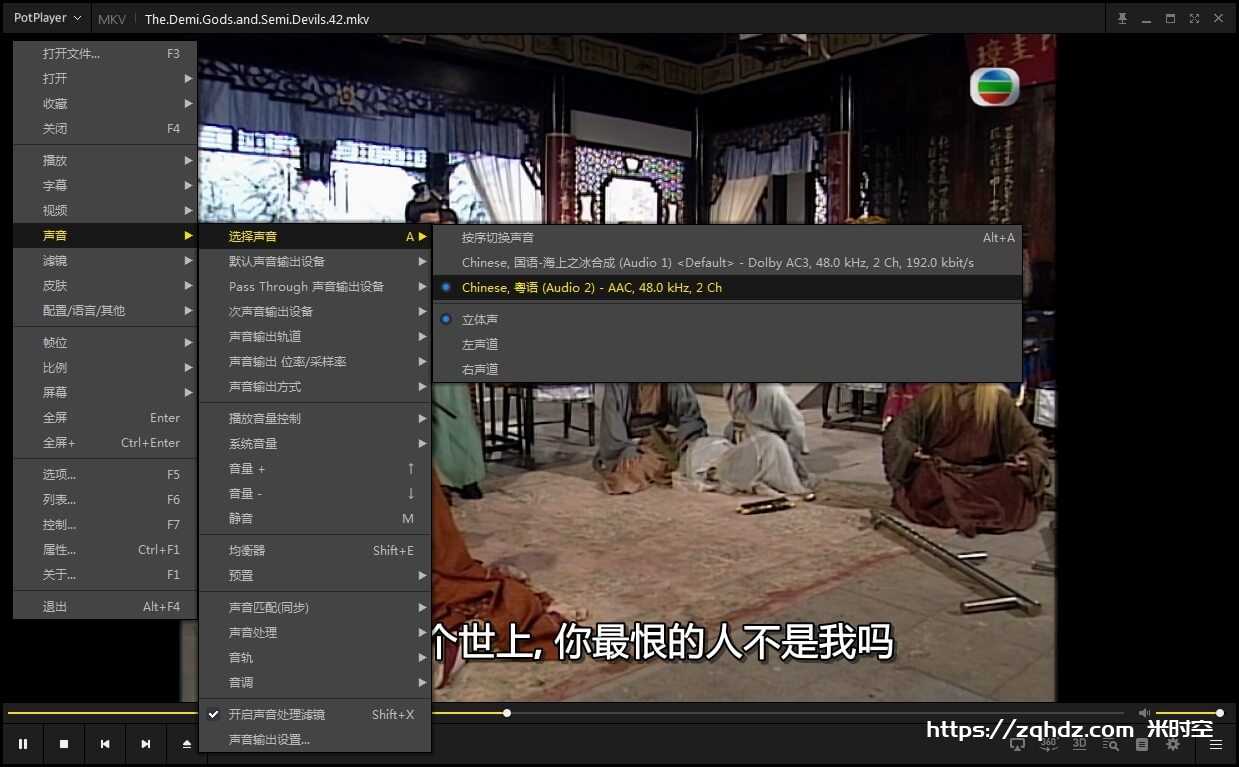
Task: Click the volume slider knob
Action: pos(1220,713)
